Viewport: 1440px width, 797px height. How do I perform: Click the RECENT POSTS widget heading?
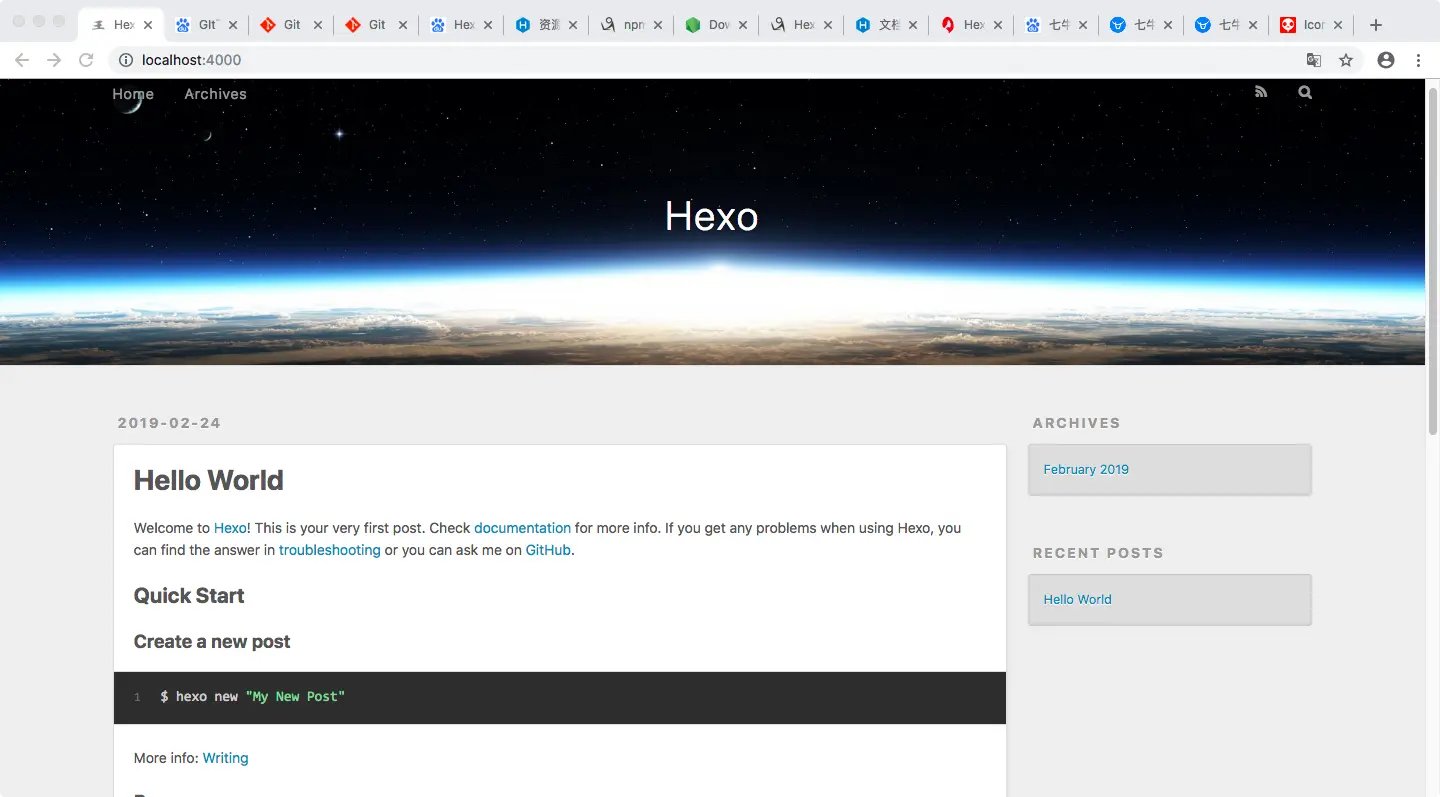click(1098, 553)
